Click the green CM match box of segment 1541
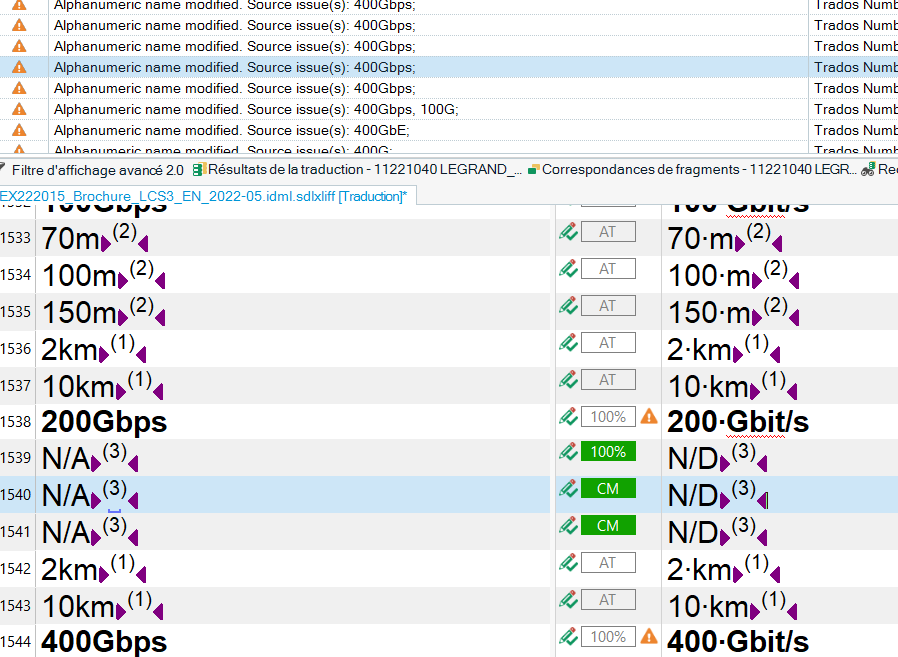 [x=608, y=526]
